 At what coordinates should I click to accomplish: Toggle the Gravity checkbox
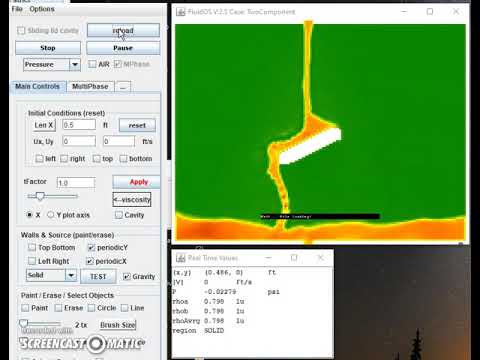(127, 276)
